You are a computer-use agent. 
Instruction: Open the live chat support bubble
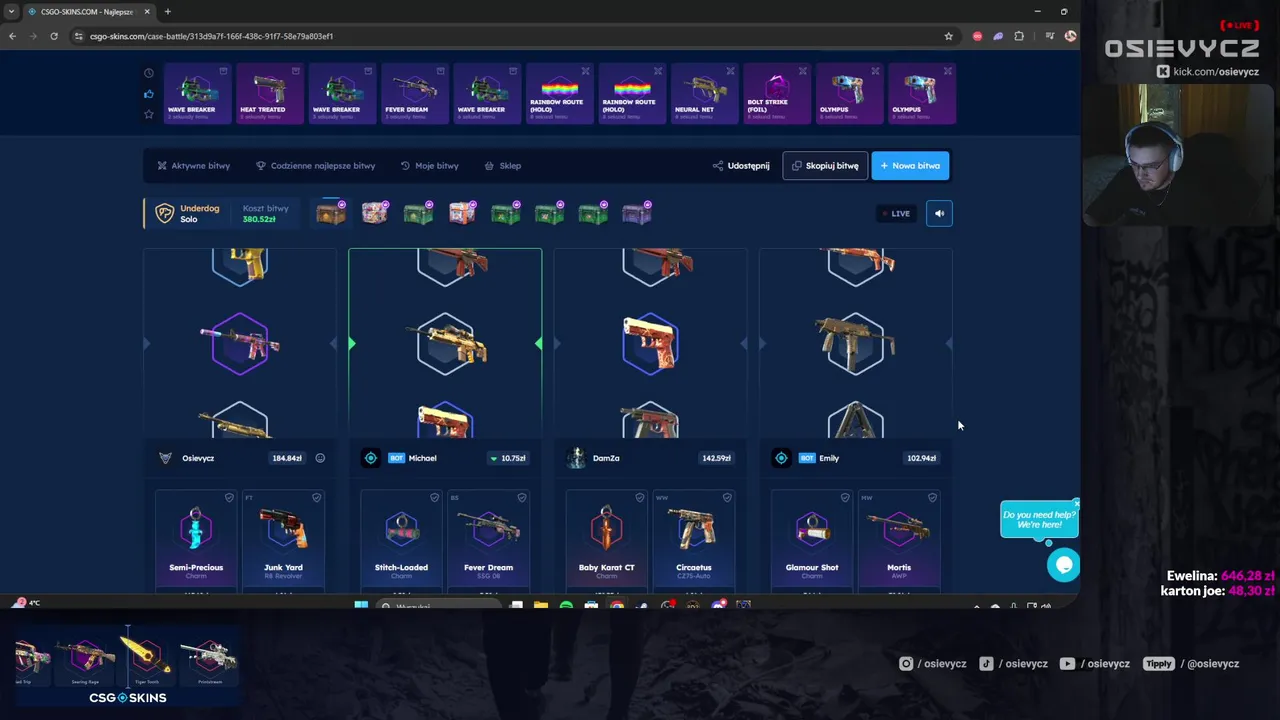point(1063,565)
